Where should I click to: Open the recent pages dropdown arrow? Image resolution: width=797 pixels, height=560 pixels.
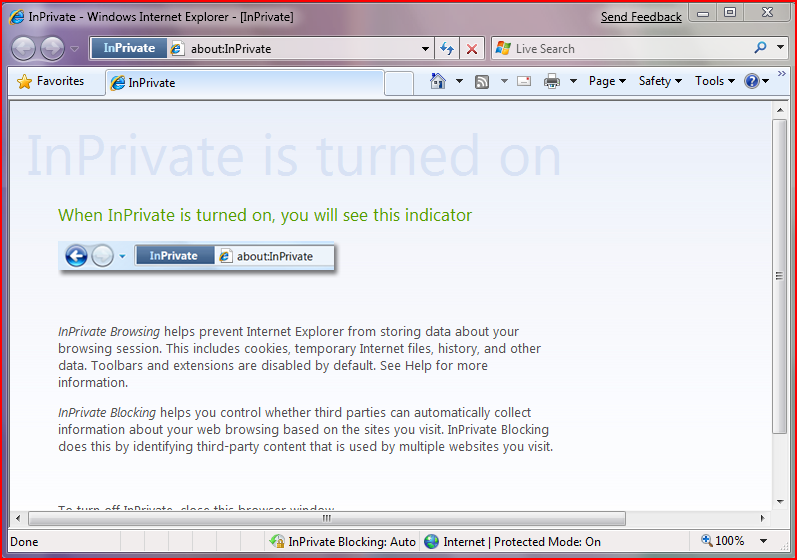point(75,49)
